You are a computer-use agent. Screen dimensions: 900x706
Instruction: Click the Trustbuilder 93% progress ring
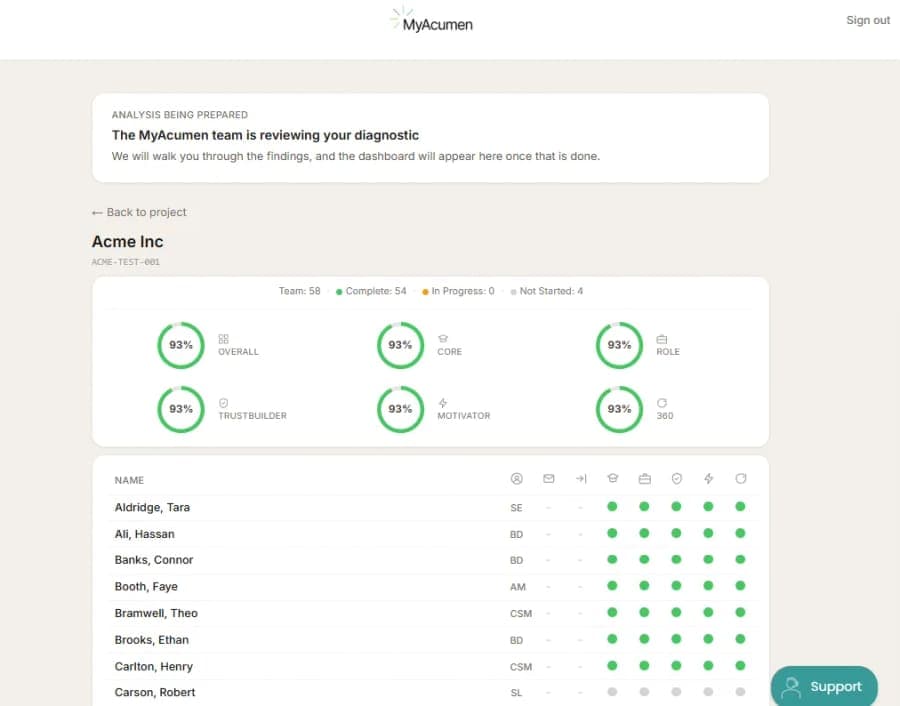(181, 409)
